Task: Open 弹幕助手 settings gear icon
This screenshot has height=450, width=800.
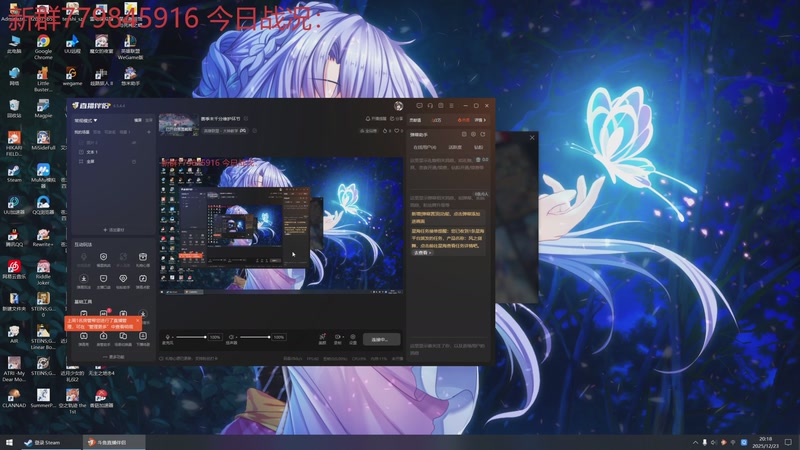Action: pos(473,135)
